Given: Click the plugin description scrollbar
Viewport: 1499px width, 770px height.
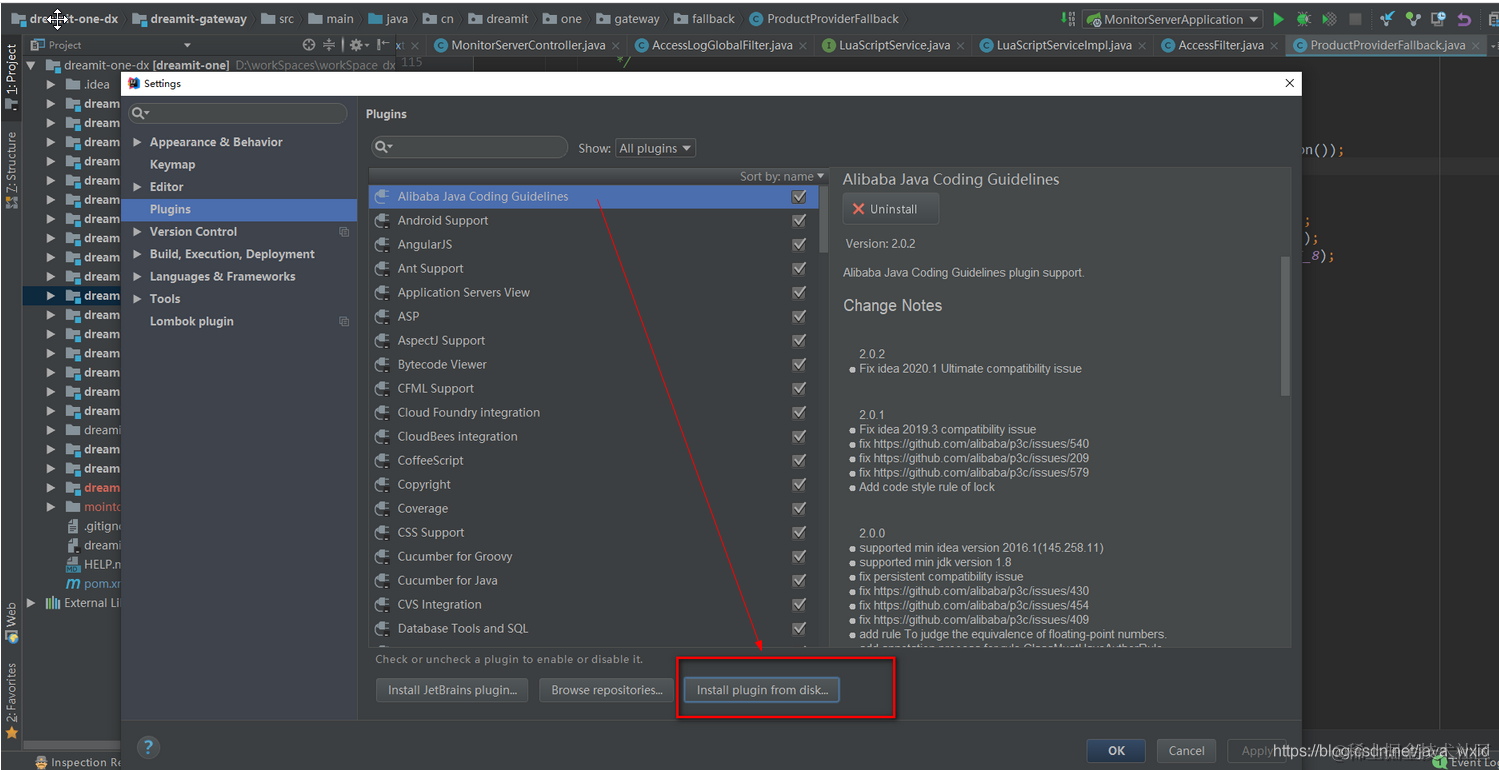Looking at the screenshot, I should coord(1286,326).
